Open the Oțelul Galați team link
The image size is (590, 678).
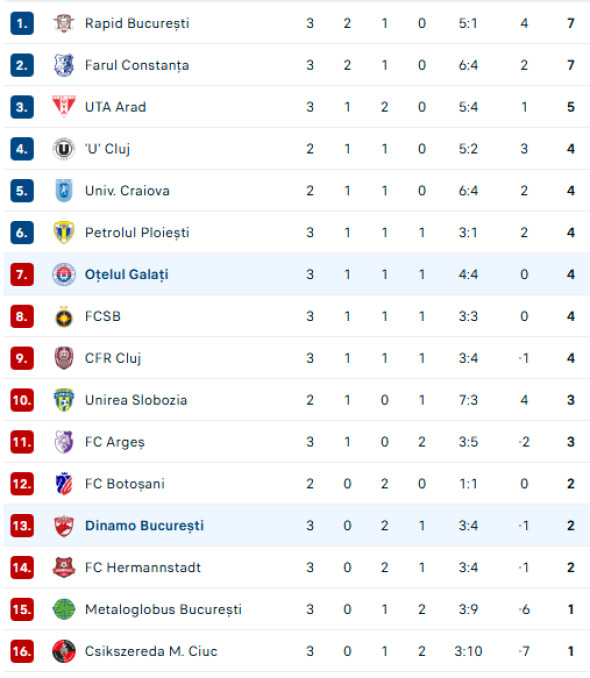click(x=126, y=275)
